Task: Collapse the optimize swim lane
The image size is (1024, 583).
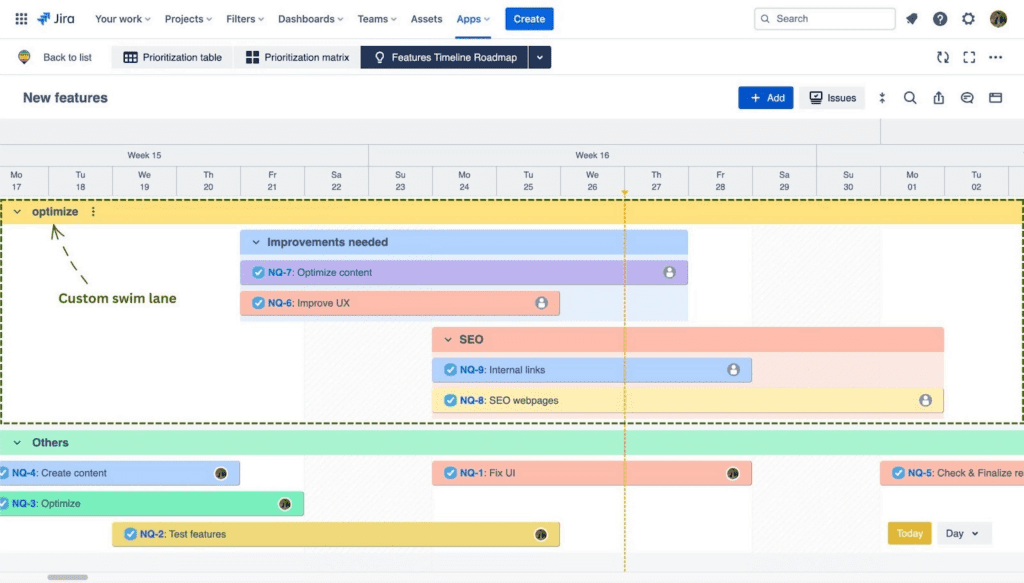Action: 18,212
